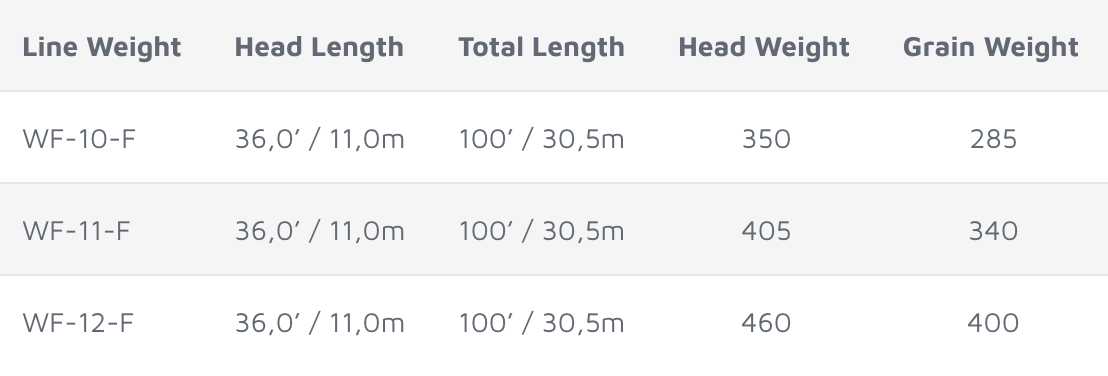Click the Line Weight column header

pyautogui.click(x=102, y=47)
